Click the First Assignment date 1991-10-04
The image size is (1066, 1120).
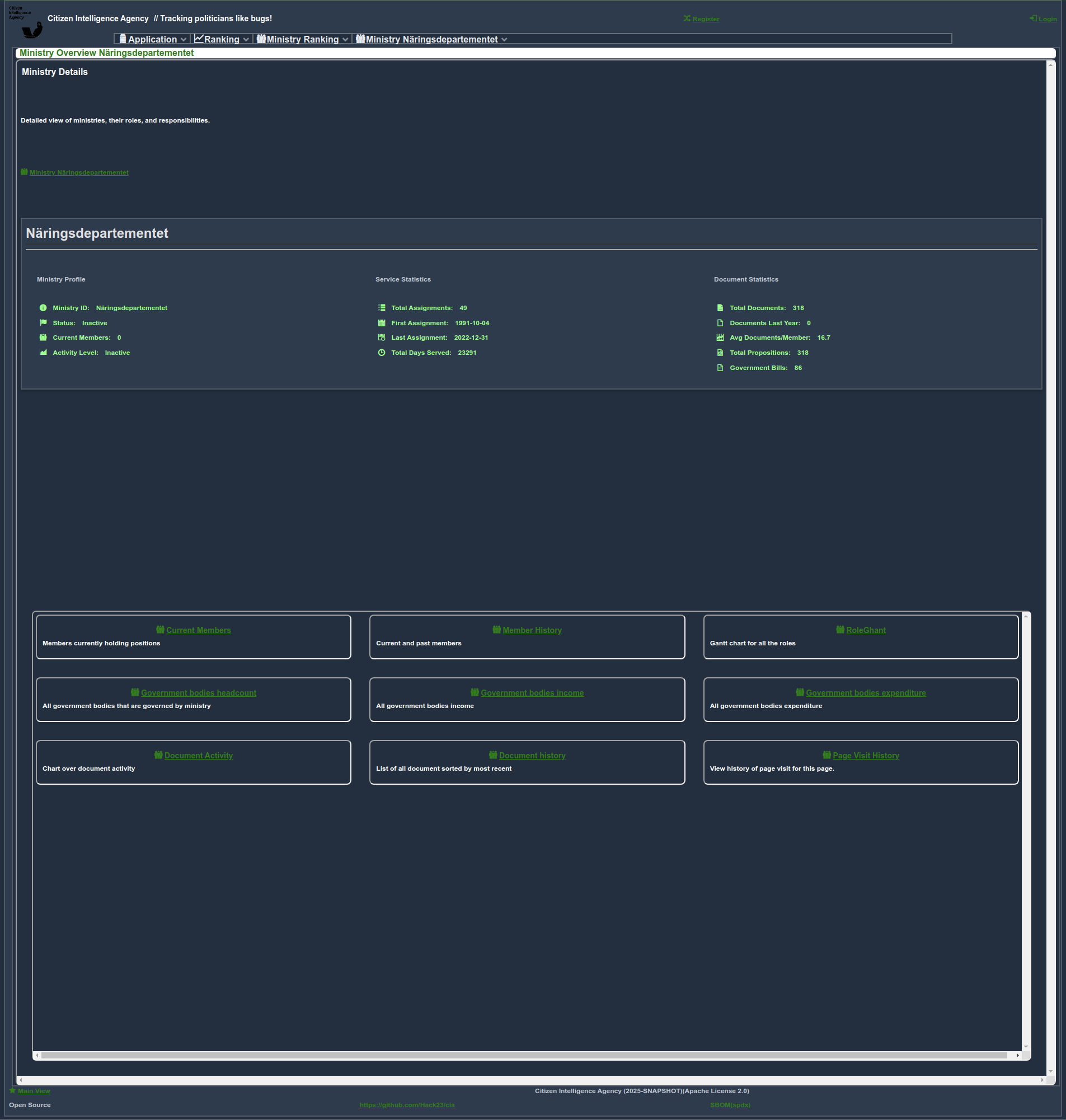472,324
